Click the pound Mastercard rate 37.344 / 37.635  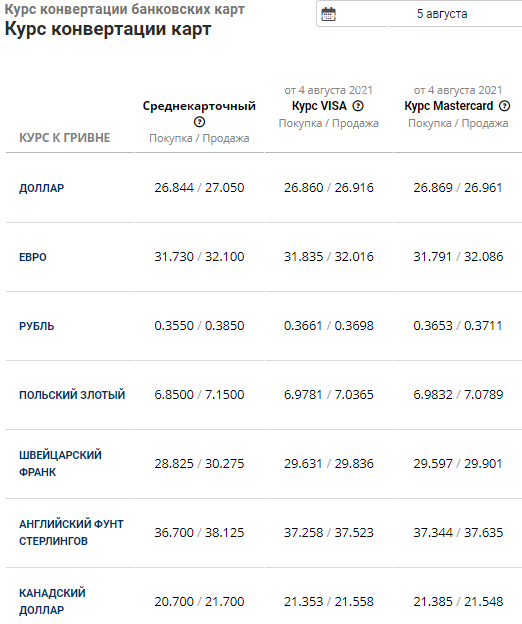[458, 532]
